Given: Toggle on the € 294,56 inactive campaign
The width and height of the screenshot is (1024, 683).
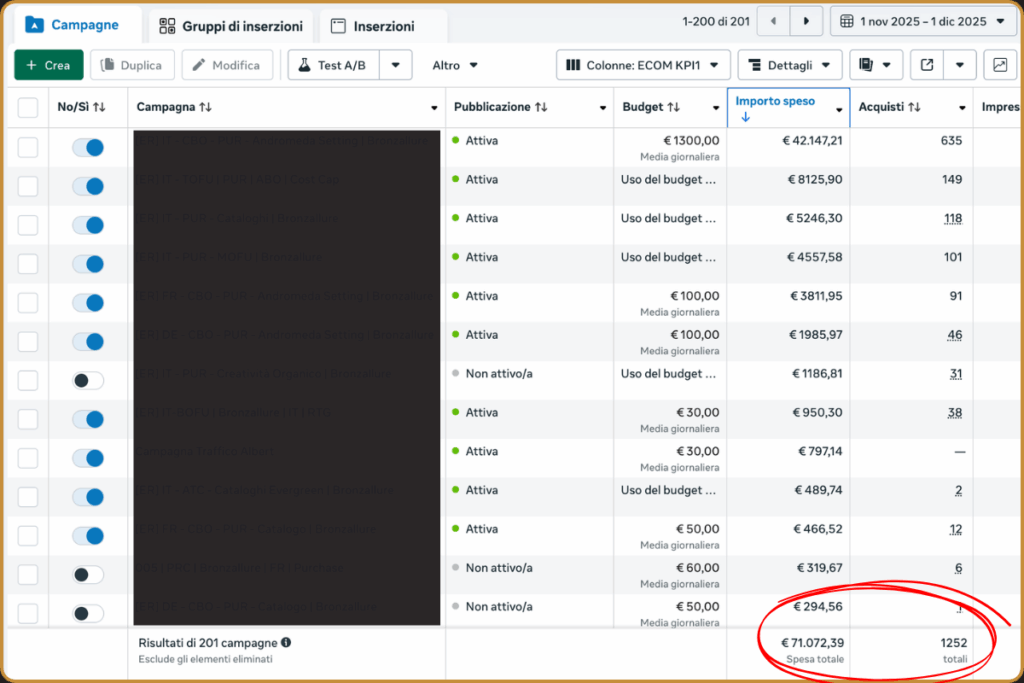Looking at the screenshot, I should tap(88, 613).
